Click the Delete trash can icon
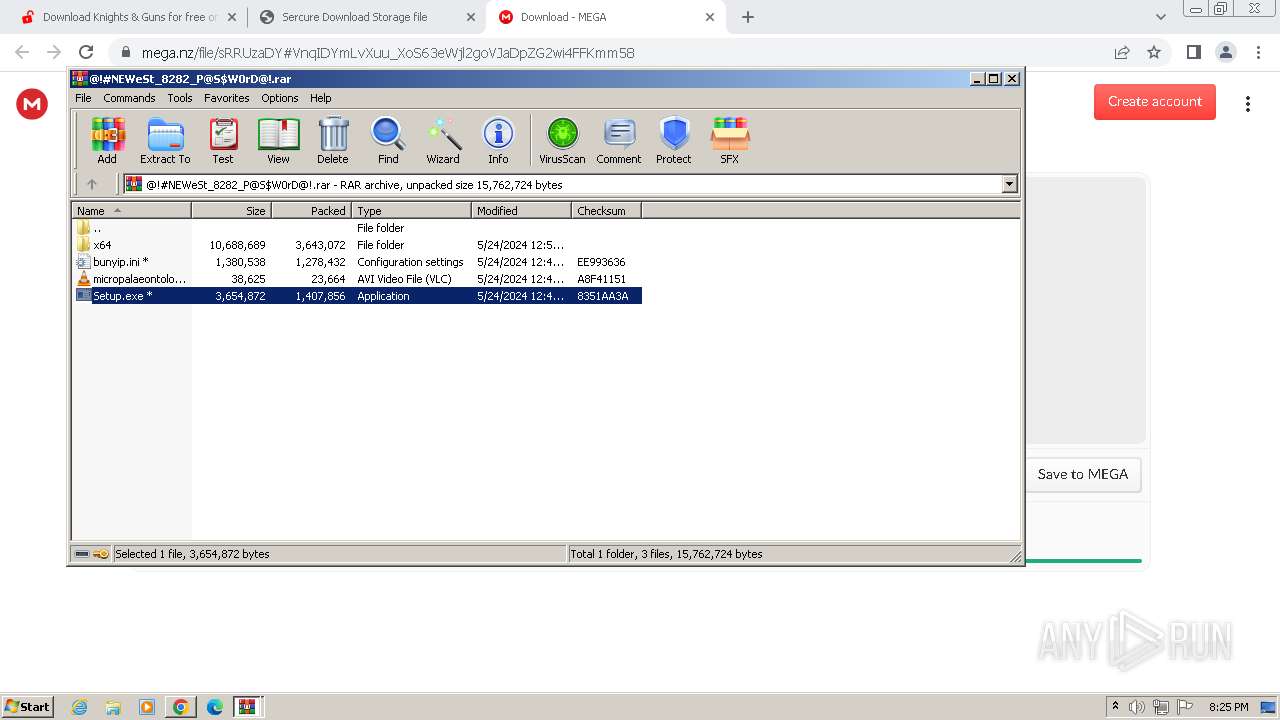 pos(333,140)
